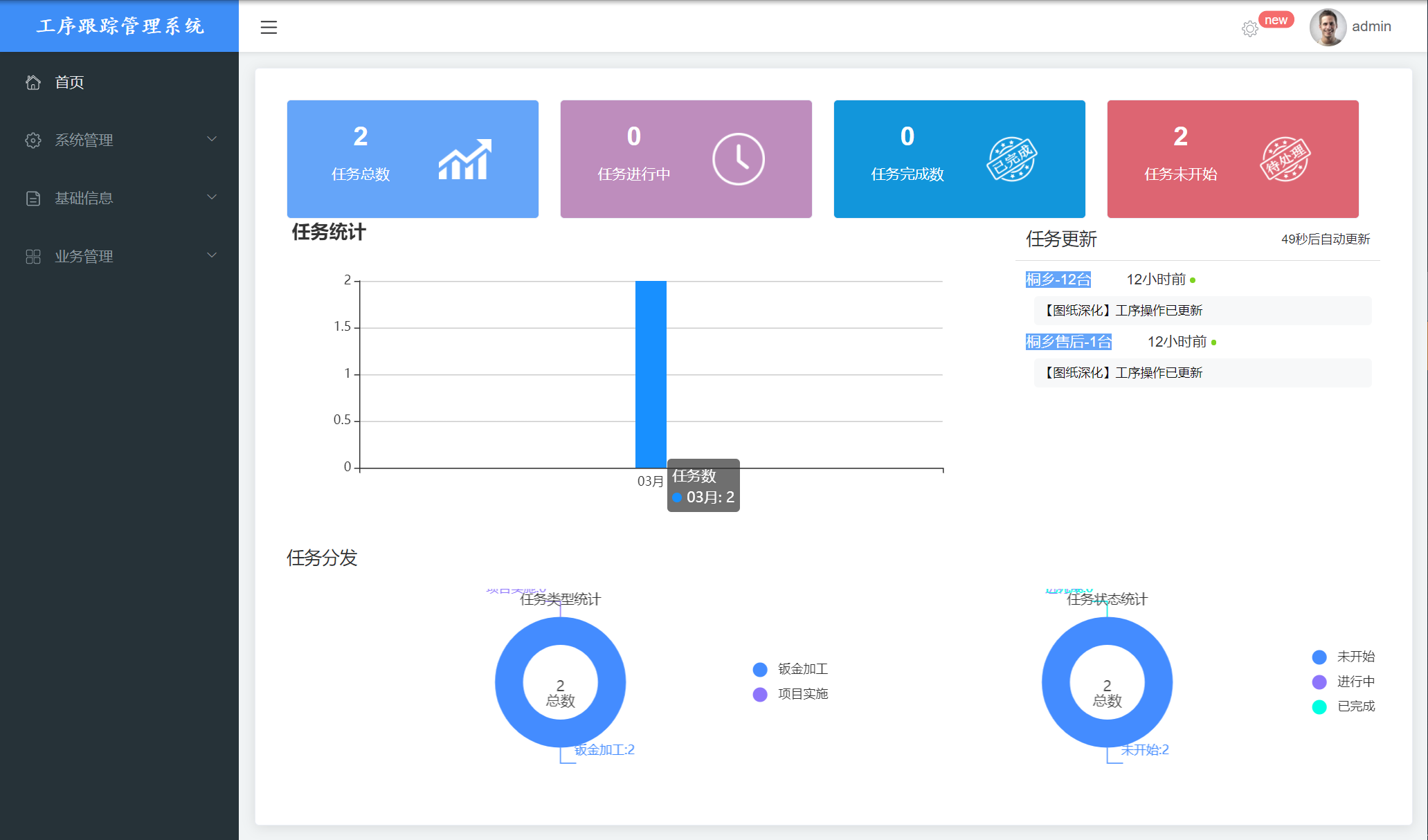The width and height of the screenshot is (1428, 840).
Task: Click the 未开始:2 donut label
Action: coord(1145,750)
